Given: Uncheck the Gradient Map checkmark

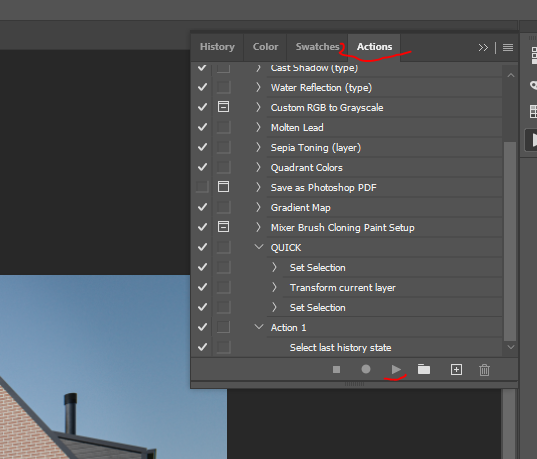Looking at the screenshot, I should pos(202,207).
